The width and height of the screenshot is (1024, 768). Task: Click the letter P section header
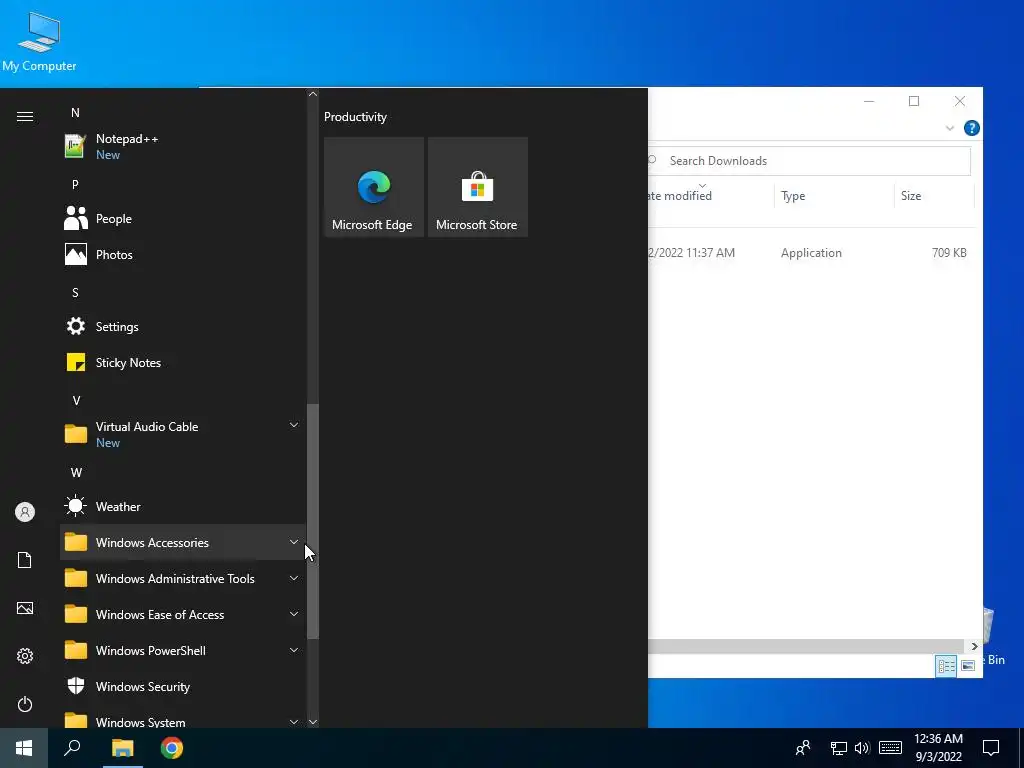coord(75,184)
